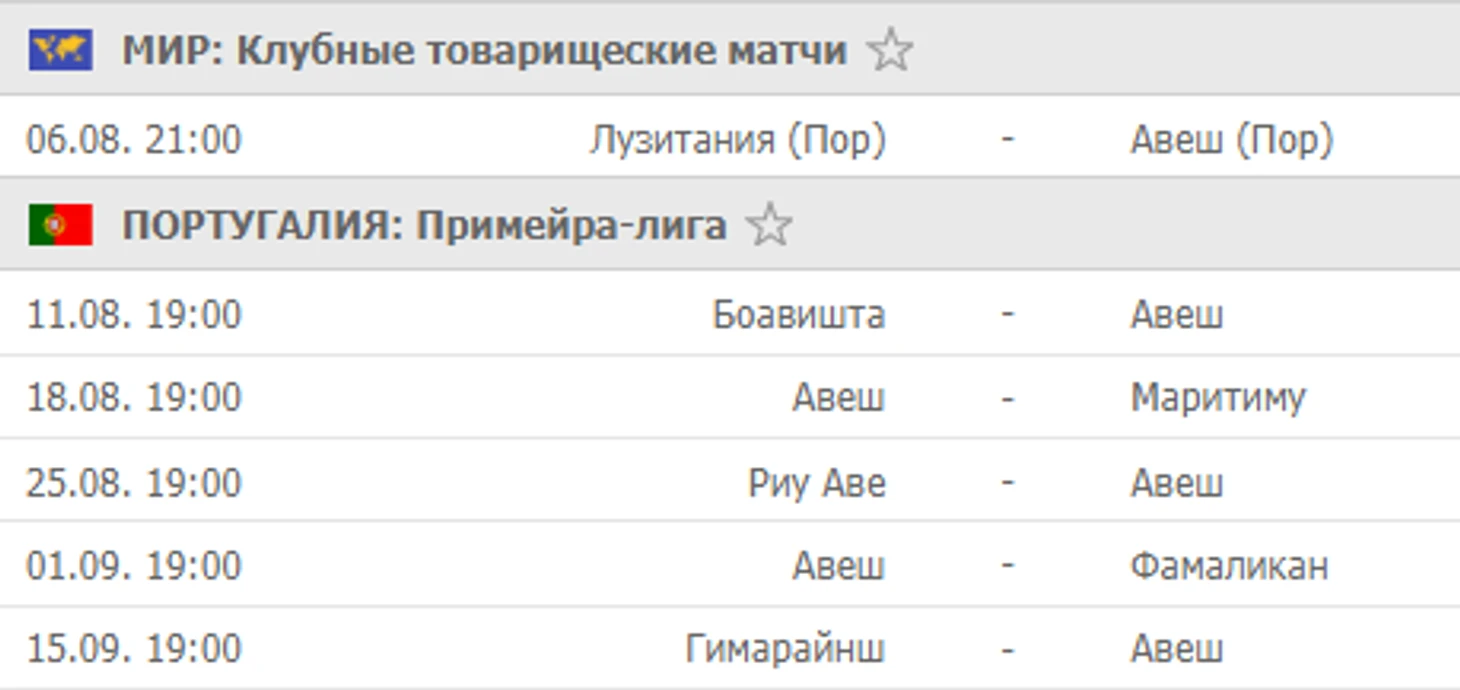Star the МИР Клубные товарищеские матчи league
The height and width of the screenshot is (690, 1460).
[889, 50]
